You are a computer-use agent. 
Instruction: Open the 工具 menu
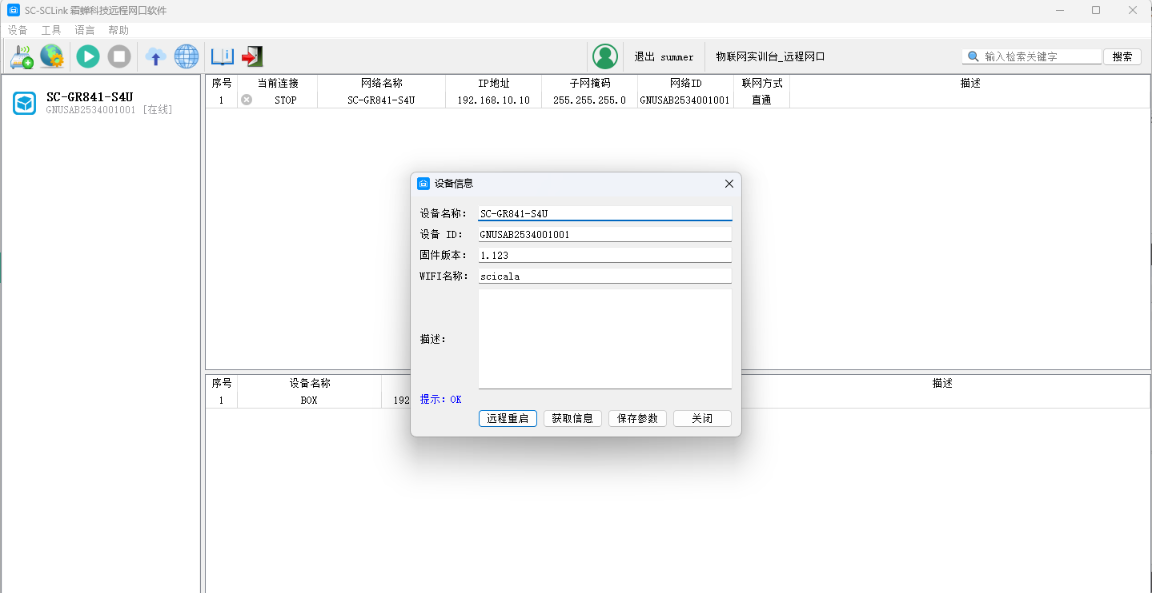(51, 30)
